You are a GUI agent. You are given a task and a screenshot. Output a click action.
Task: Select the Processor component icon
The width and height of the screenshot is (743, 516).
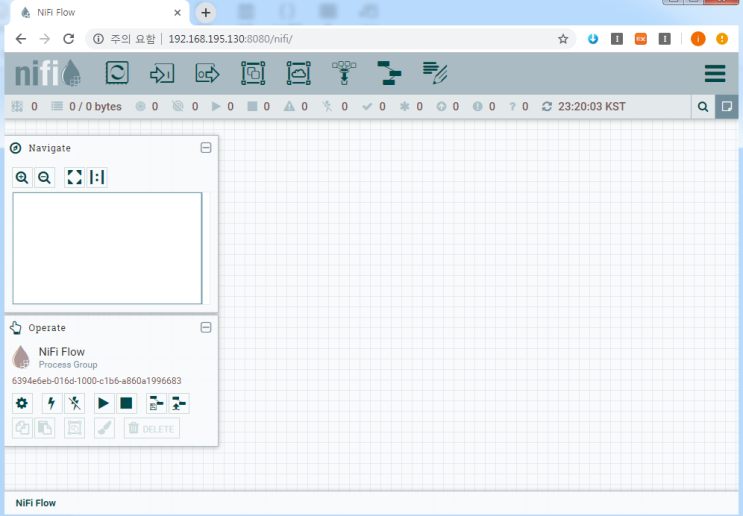pyautogui.click(x=117, y=73)
